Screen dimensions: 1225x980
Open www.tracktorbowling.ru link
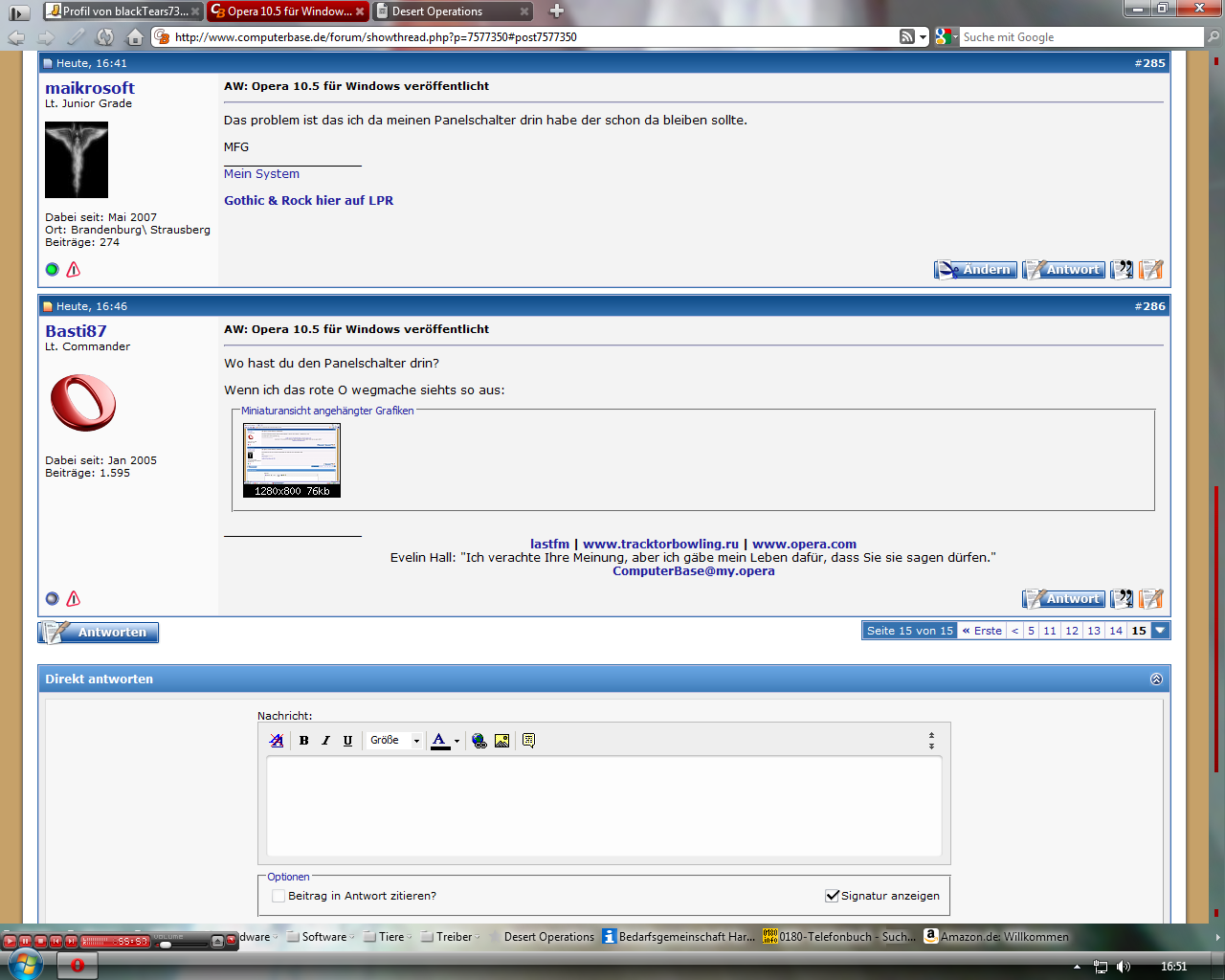[x=660, y=545]
